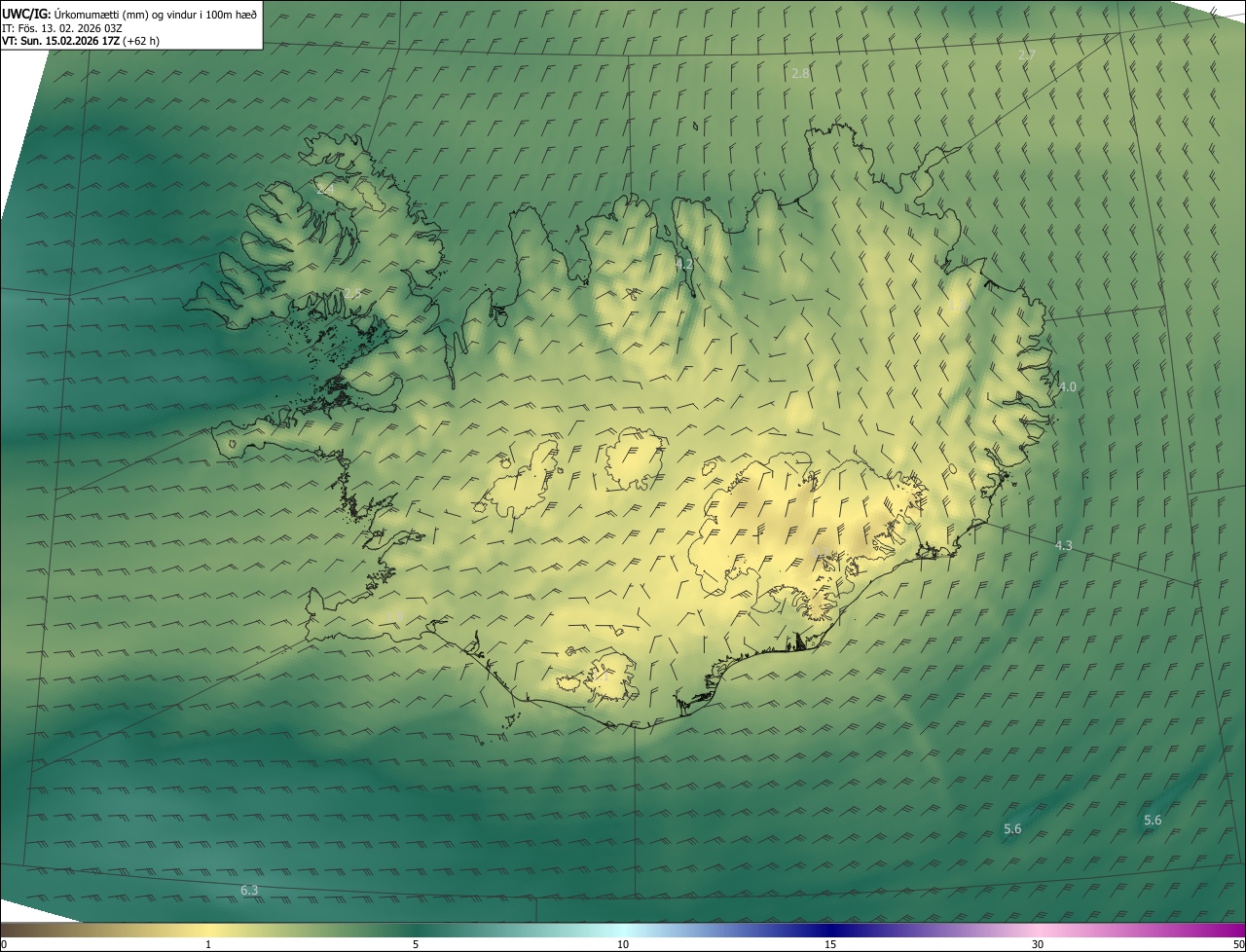1246x952 pixels.
Task: Click the 'VT: Sun. 15.02.2026 17Z (+62 h)' line
Action: point(82,41)
